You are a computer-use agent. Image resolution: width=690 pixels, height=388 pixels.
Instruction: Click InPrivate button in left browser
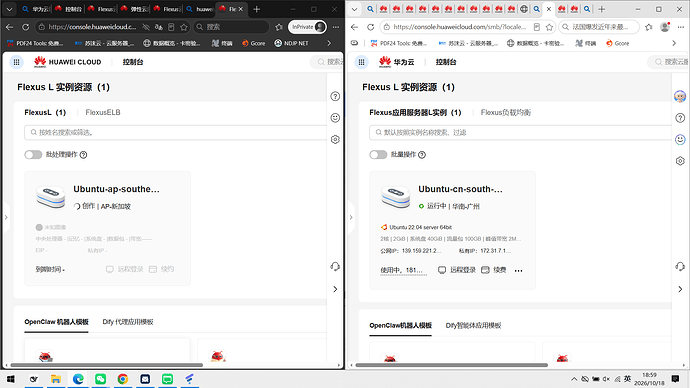tap(307, 27)
